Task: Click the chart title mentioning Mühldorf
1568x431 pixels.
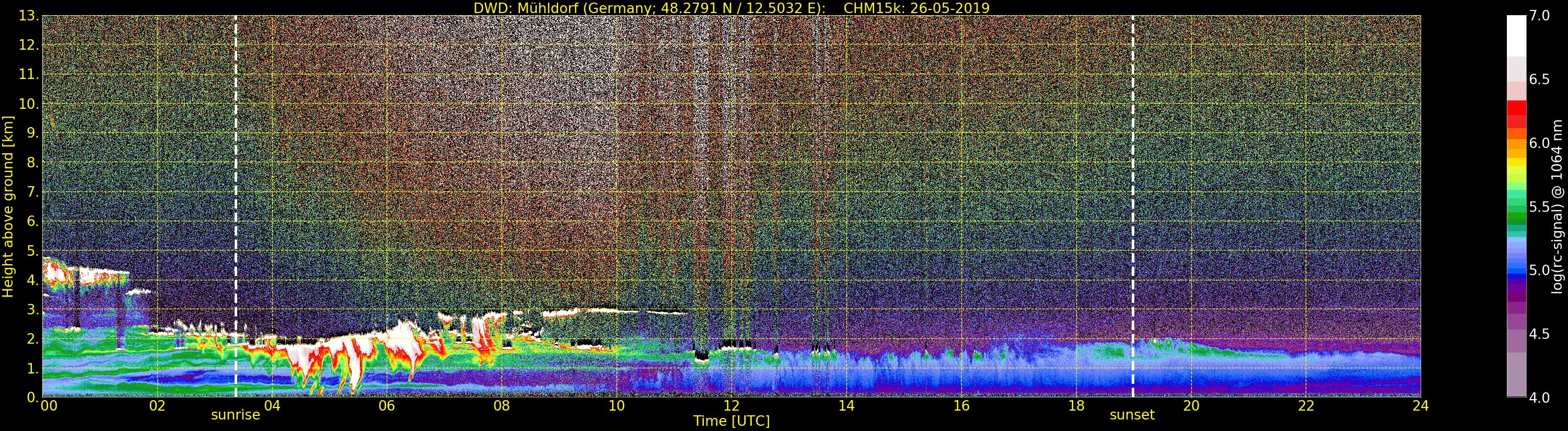Action: tap(731, 8)
